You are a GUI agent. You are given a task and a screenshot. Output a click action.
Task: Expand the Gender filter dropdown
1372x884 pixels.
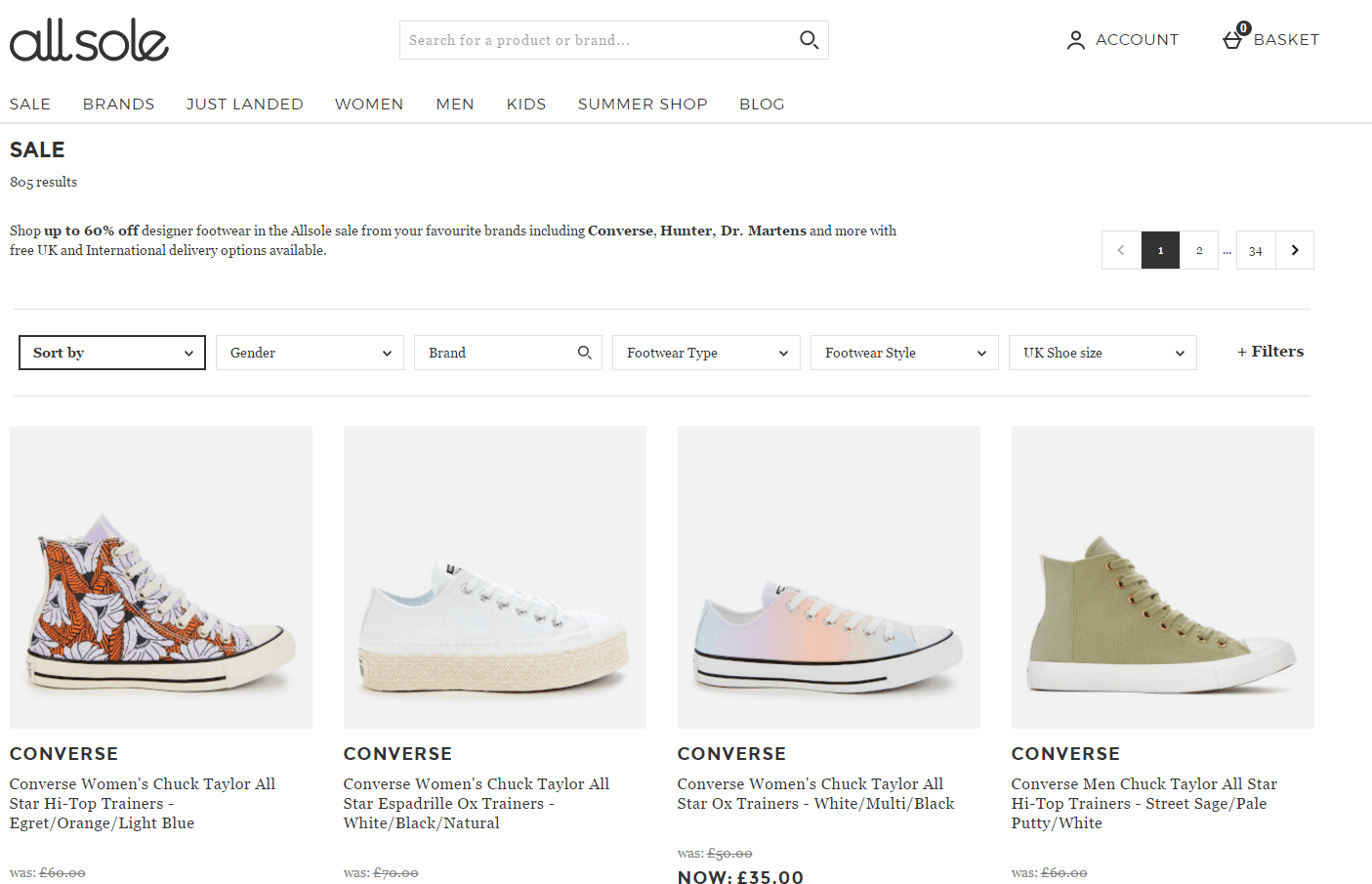click(310, 353)
